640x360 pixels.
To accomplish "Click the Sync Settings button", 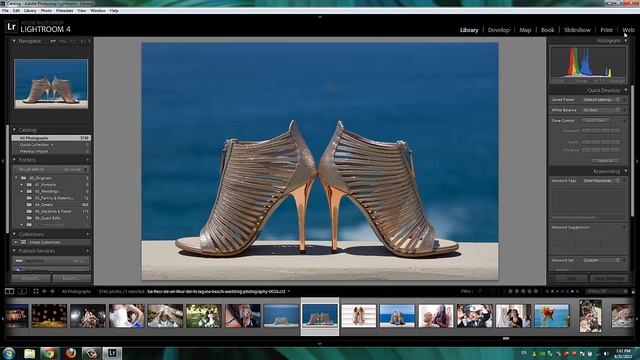I will click(609, 278).
